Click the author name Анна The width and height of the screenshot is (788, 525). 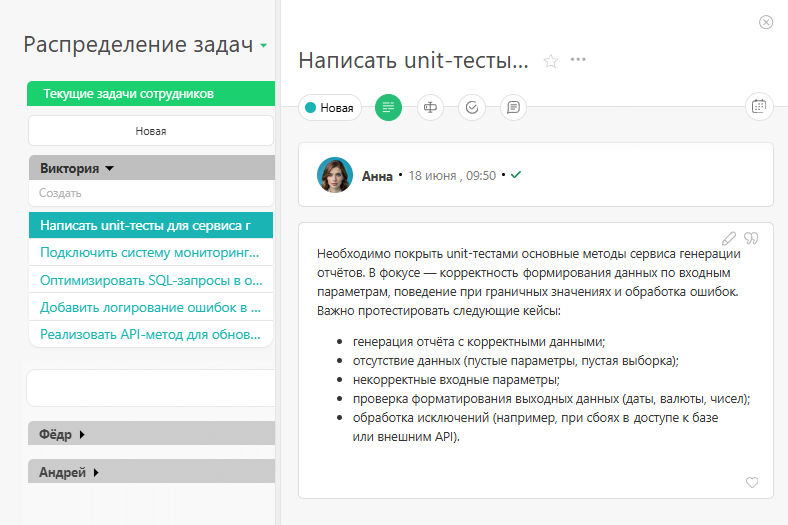coord(377,176)
